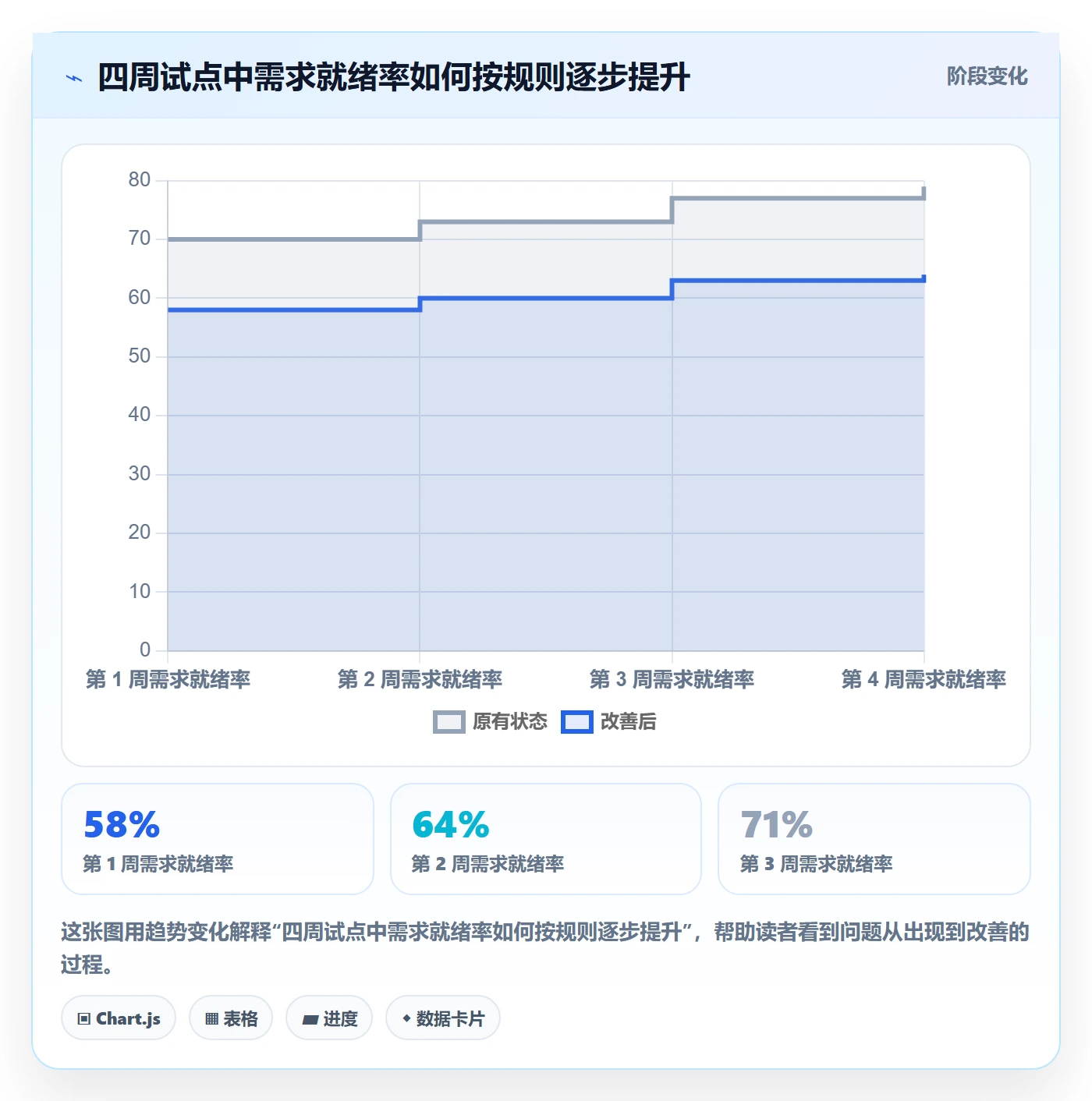Click the 71% value in the stat card
Image resolution: width=1092 pixels, height=1101 pixels.
pos(777,825)
